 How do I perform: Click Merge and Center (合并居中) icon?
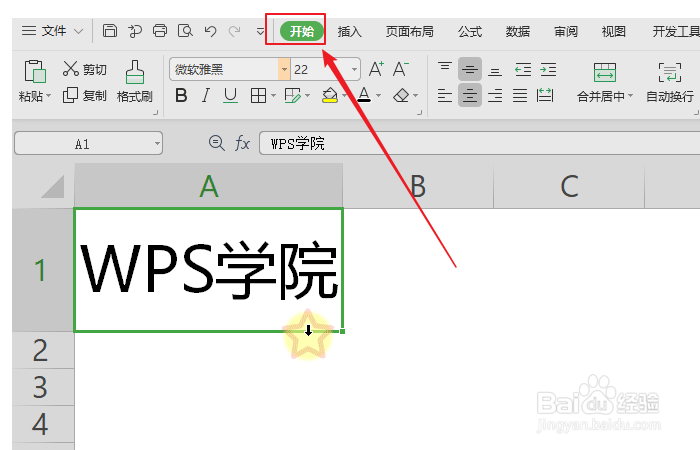[604, 72]
